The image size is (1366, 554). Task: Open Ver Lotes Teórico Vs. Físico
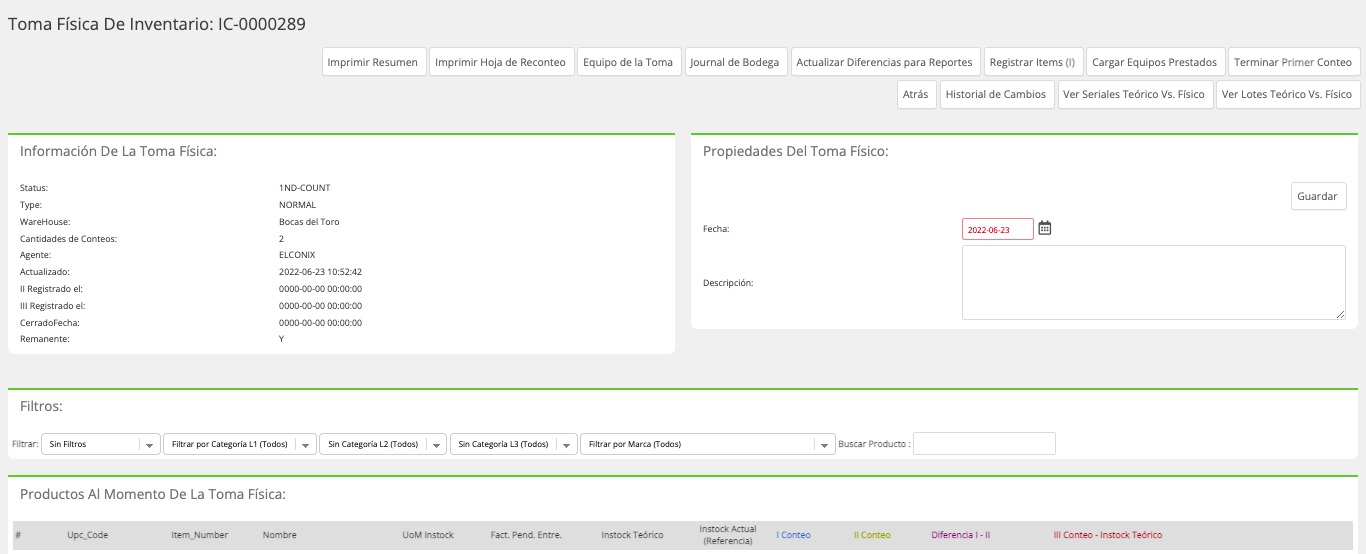1287,95
